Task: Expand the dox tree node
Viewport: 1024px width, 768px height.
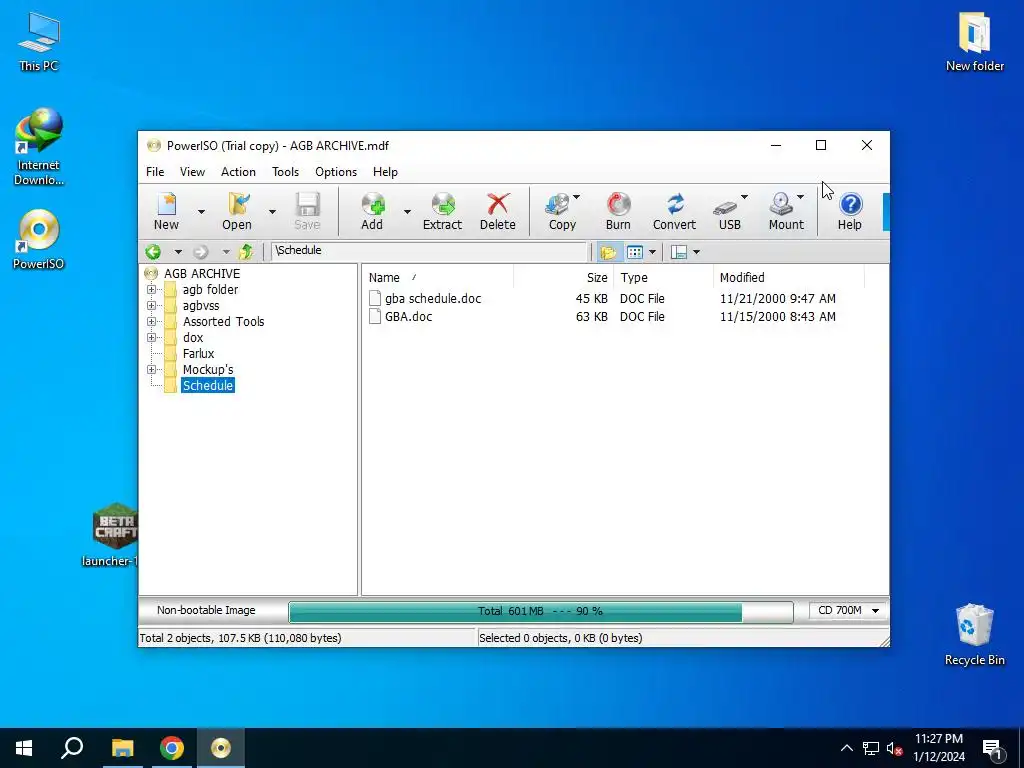Action: (152, 338)
